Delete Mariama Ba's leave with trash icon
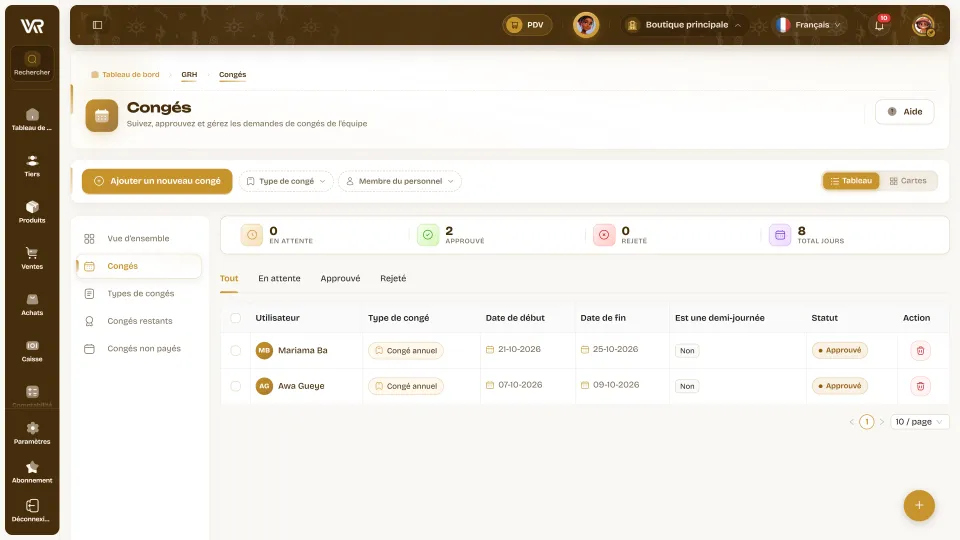This screenshot has width=960, height=540. click(920, 351)
